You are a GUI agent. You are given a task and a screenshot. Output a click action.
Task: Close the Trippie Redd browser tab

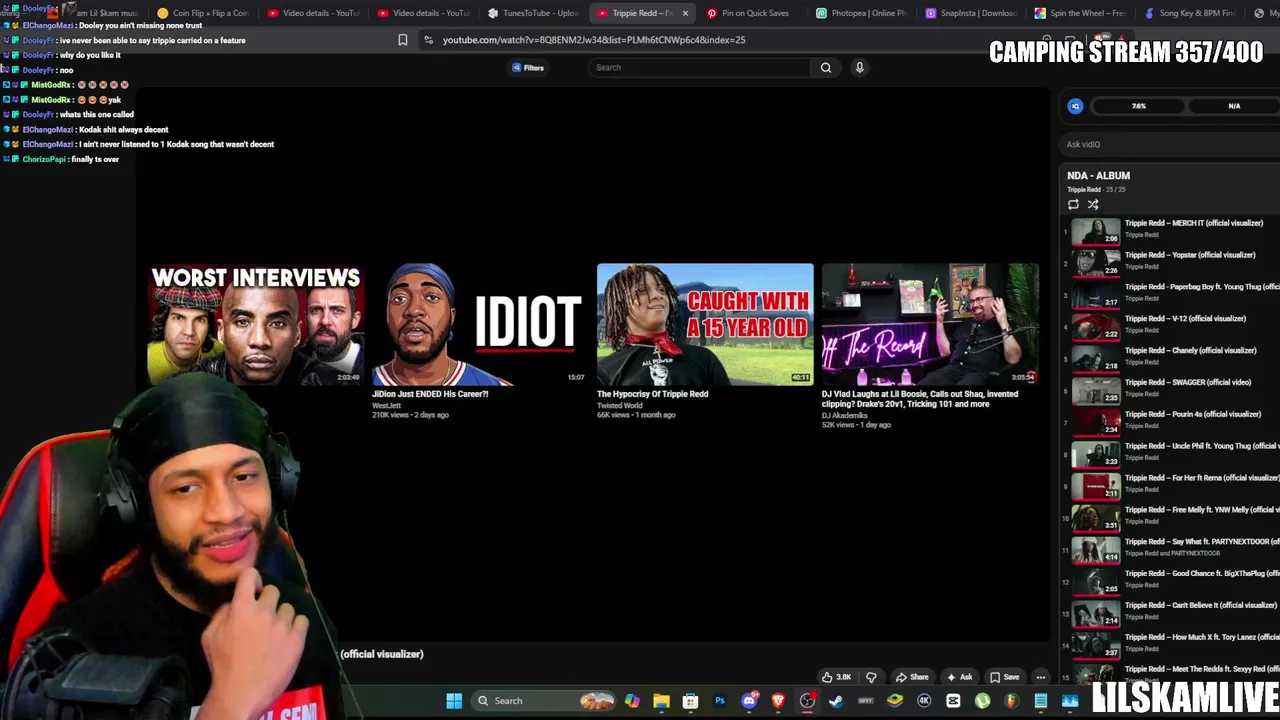685,13
